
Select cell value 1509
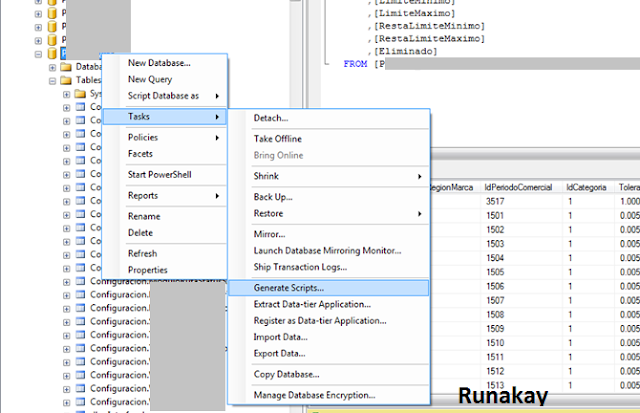tap(495, 329)
